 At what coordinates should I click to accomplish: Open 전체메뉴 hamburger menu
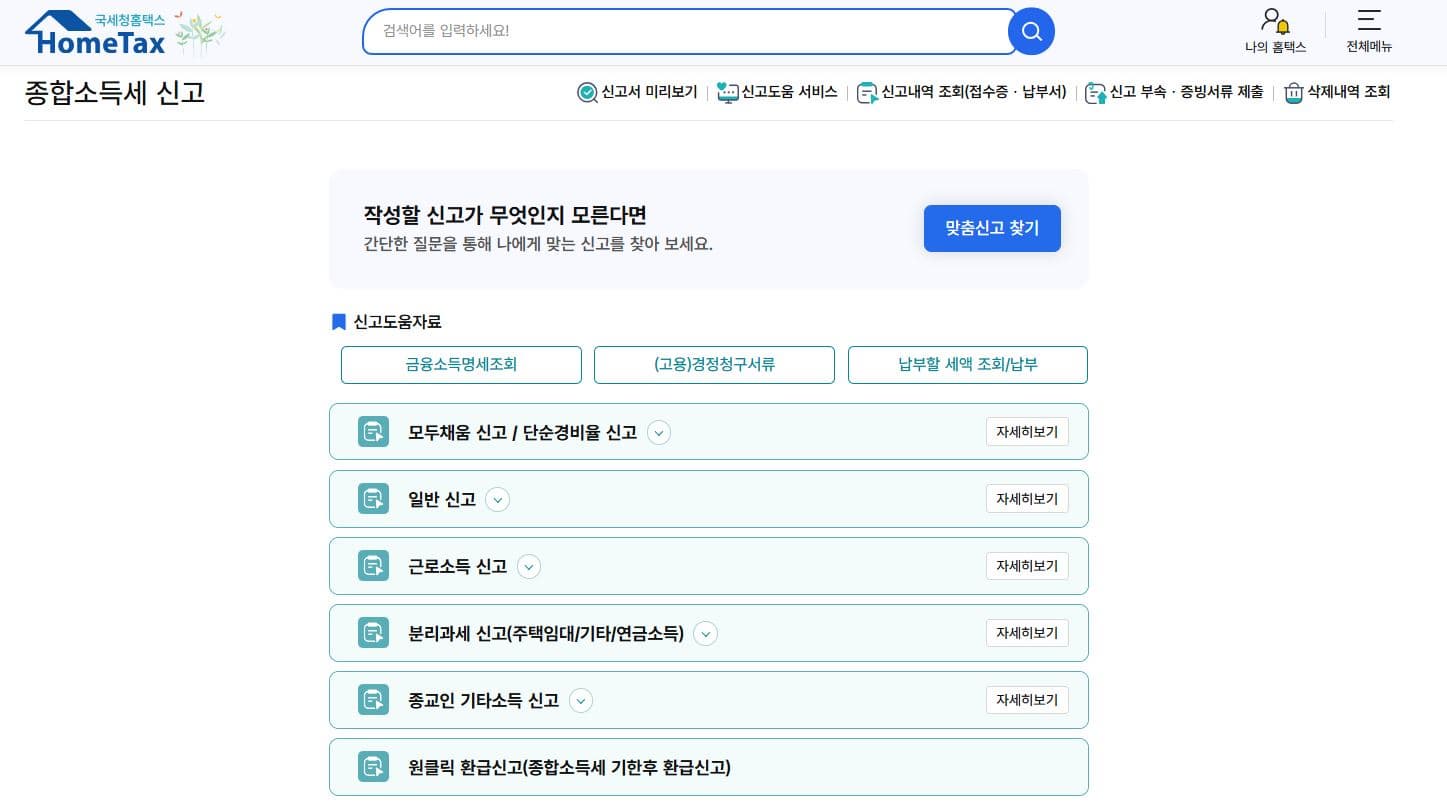1369,21
